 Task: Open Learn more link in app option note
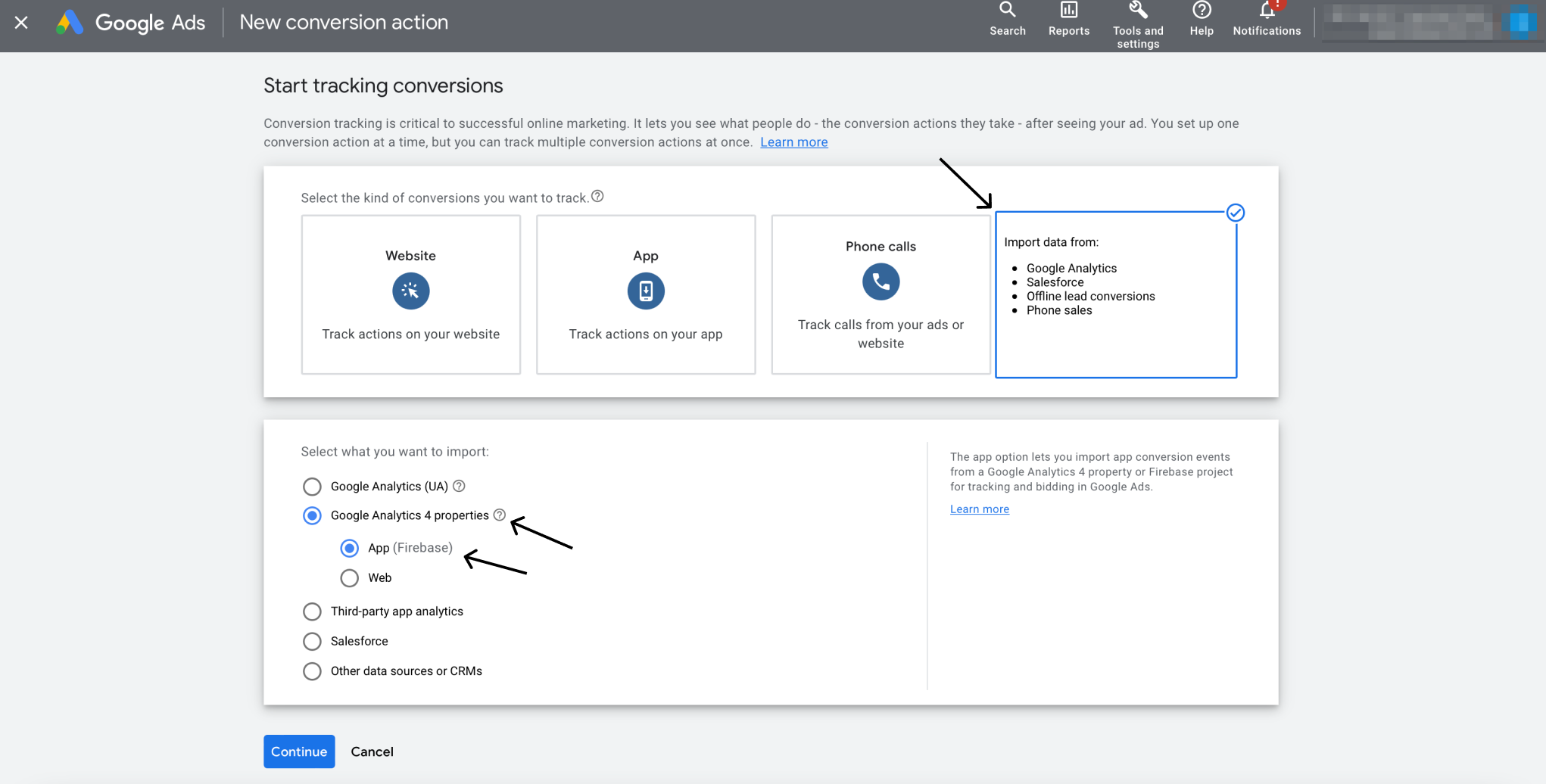(979, 509)
